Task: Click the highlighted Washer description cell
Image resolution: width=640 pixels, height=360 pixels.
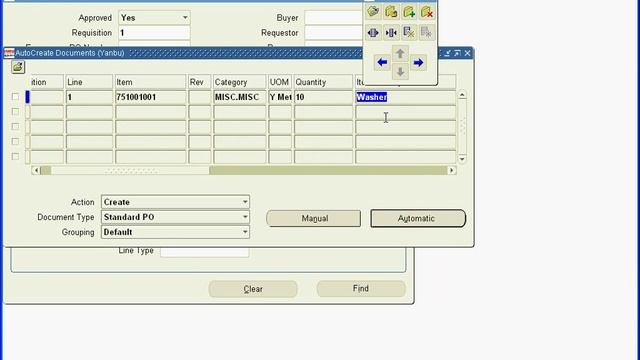Action: tap(405, 97)
